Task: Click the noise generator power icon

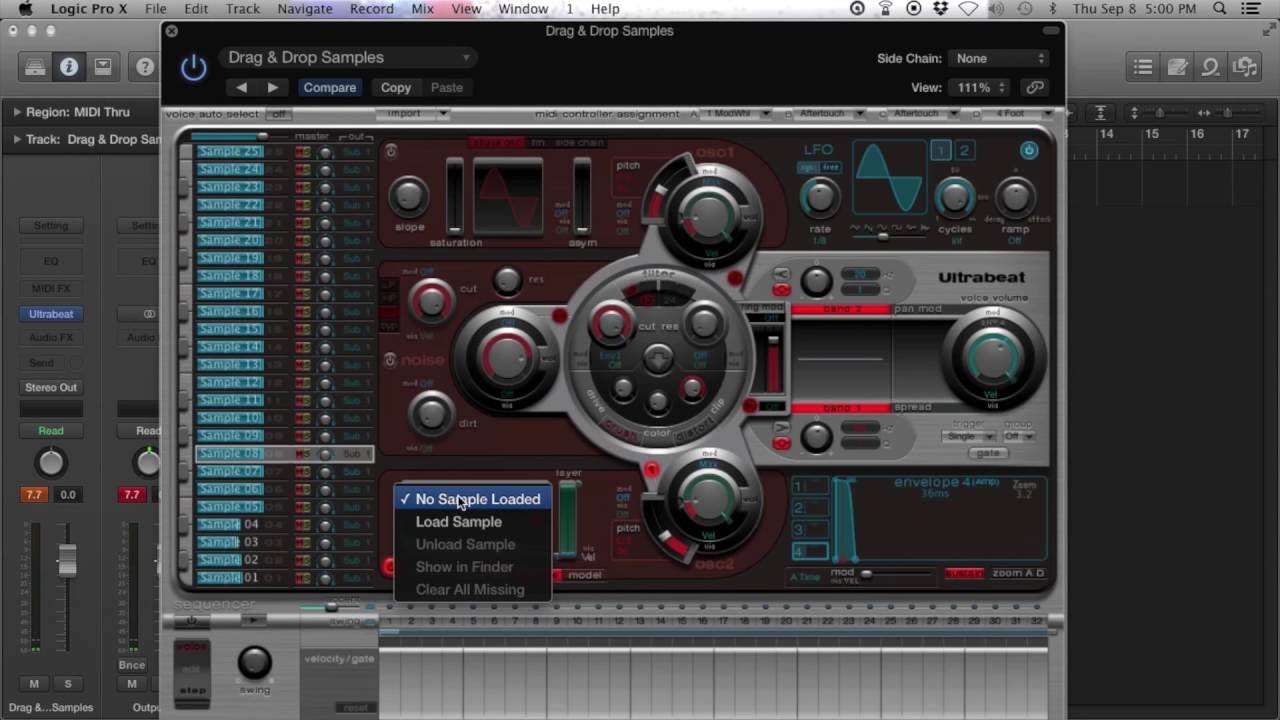Action: pyautogui.click(x=390, y=360)
